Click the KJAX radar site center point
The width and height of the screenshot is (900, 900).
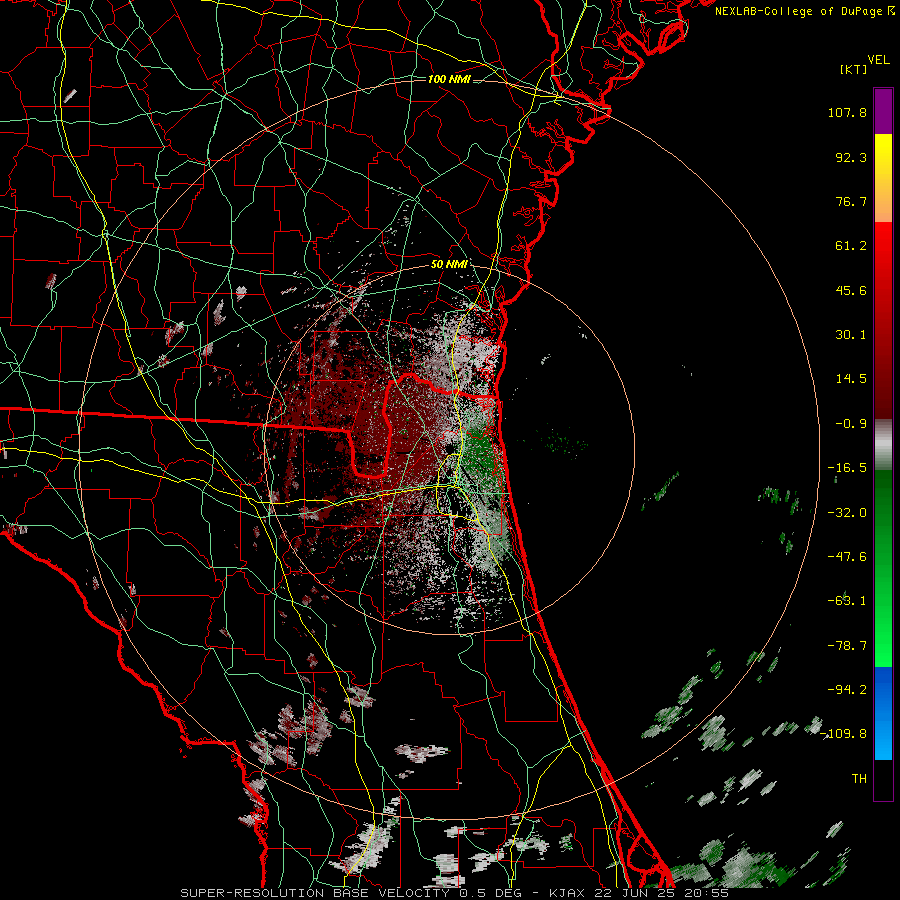[450, 448]
